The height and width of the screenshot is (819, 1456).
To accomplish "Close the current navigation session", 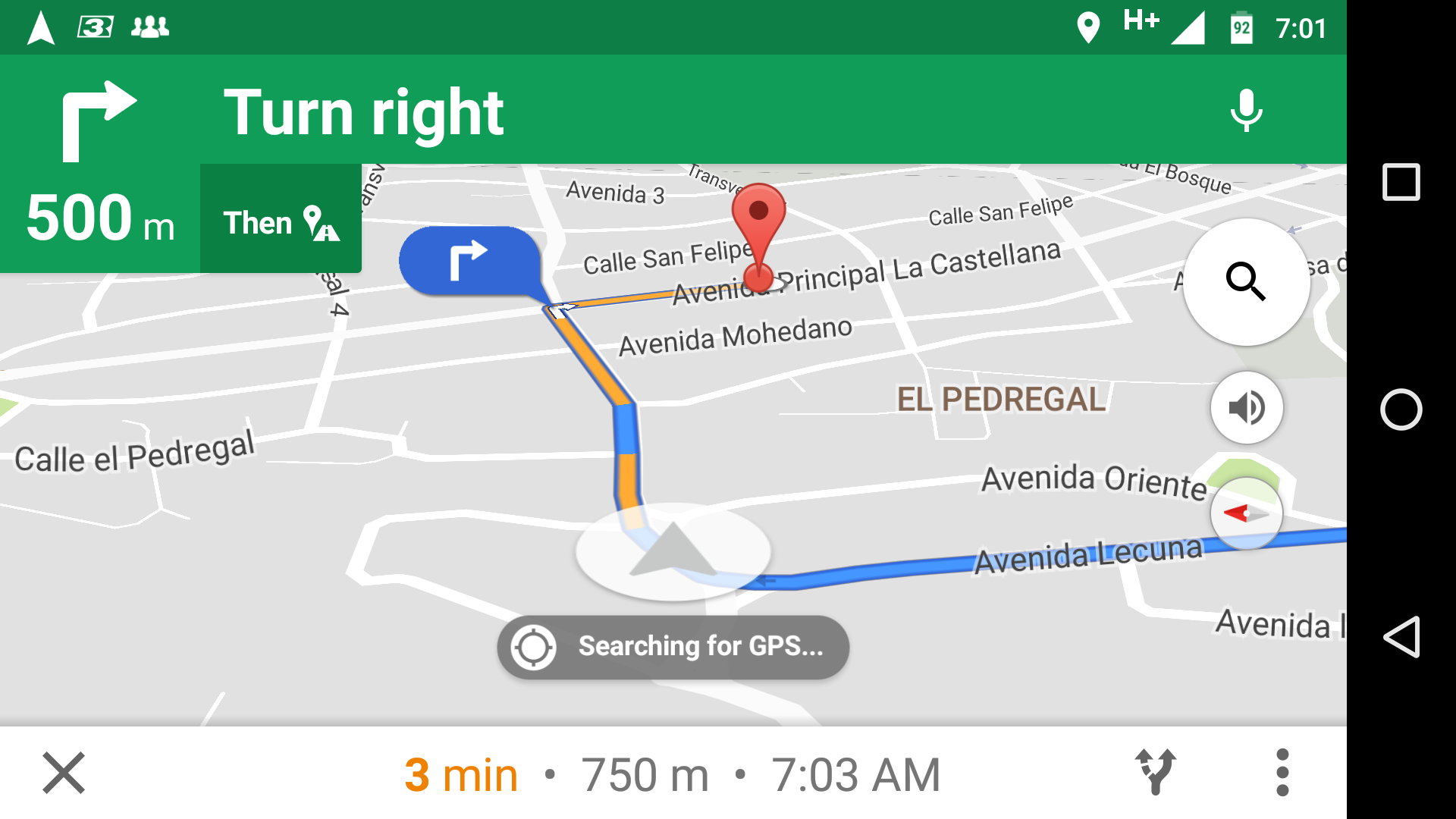I will (63, 772).
